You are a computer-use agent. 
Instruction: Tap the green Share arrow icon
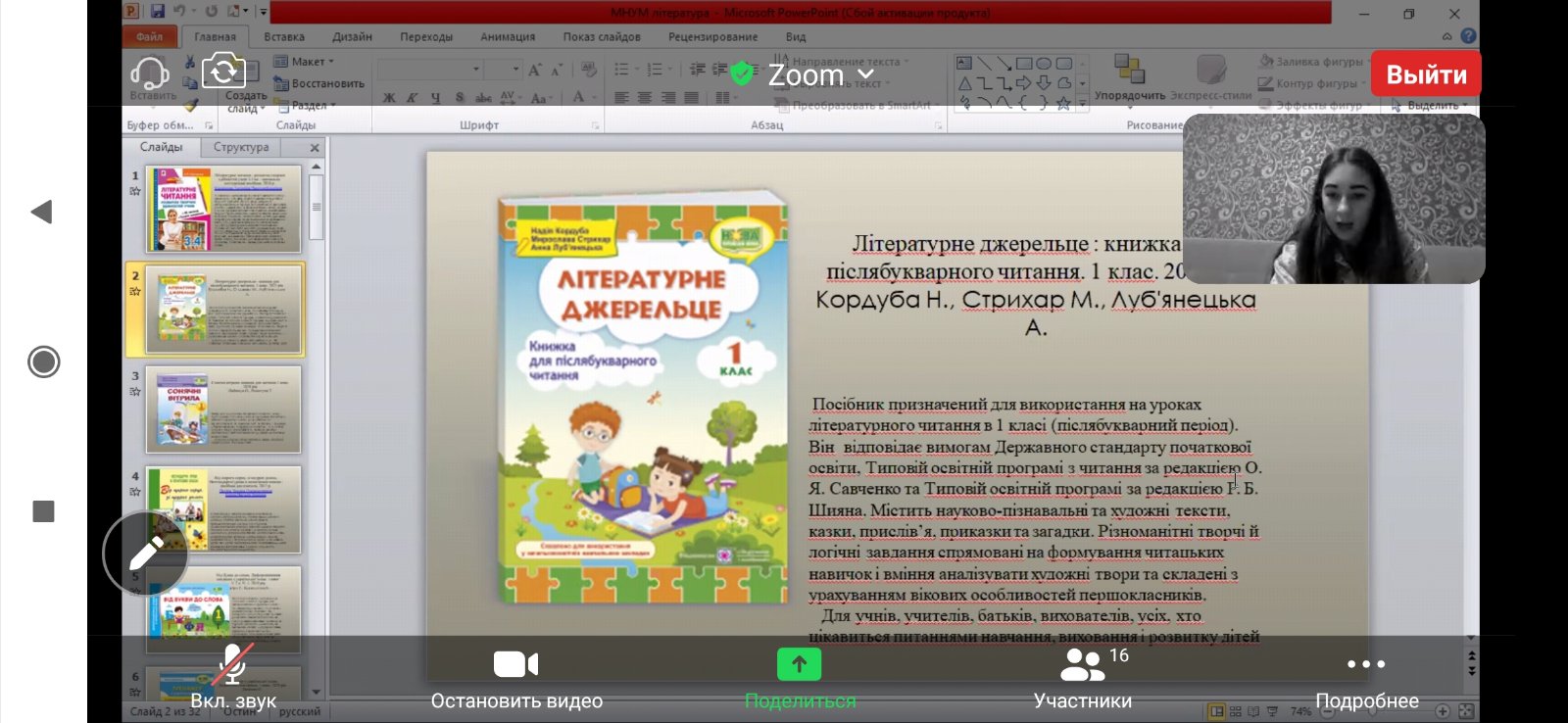(x=800, y=664)
